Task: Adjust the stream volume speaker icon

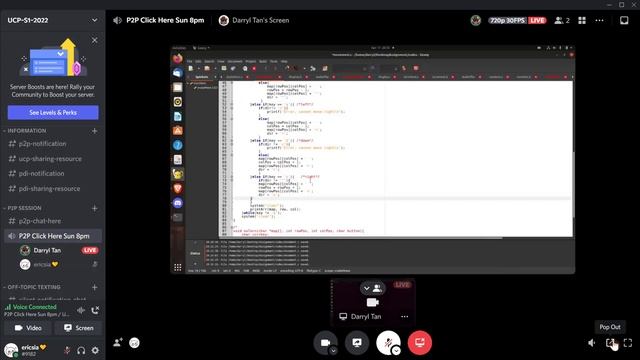Action: (x=592, y=343)
